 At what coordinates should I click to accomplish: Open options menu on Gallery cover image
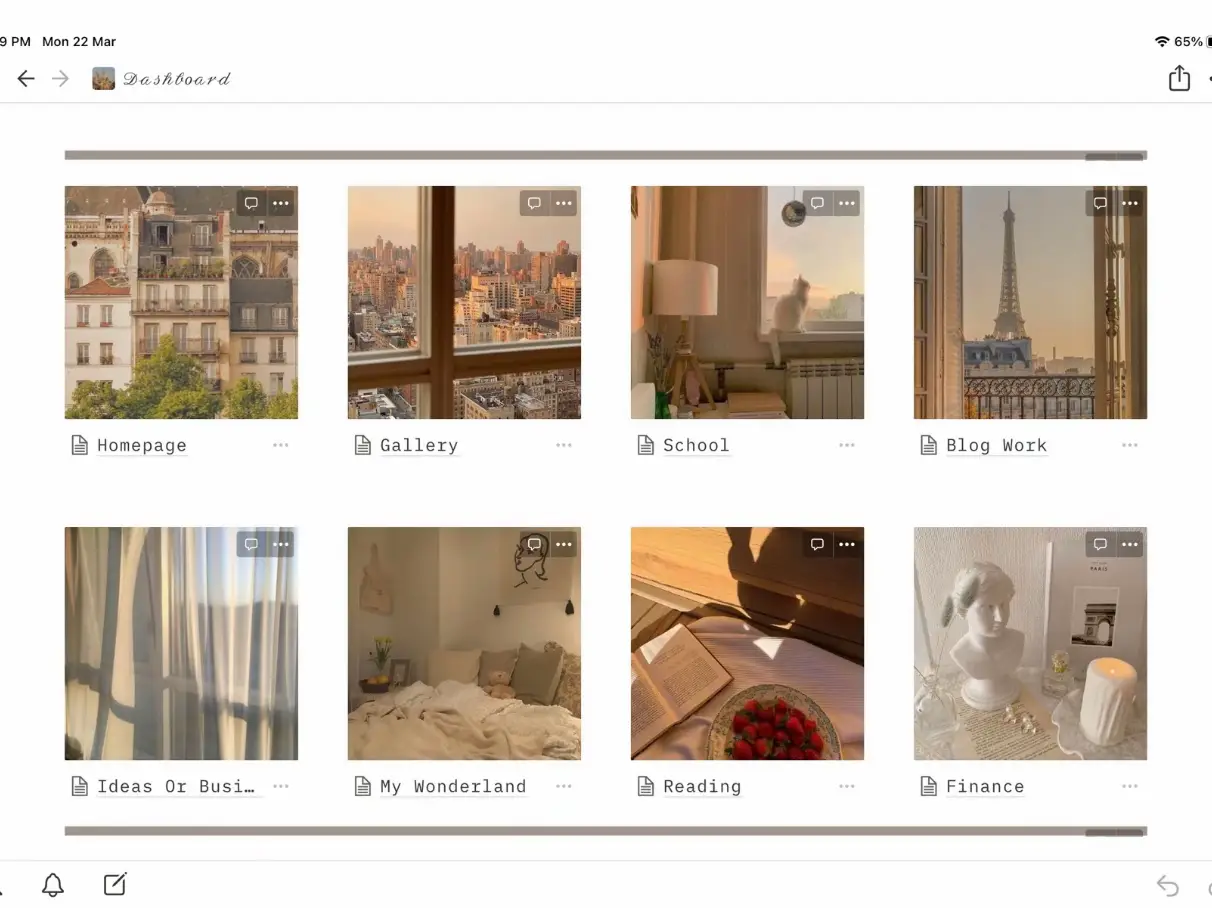coord(564,203)
